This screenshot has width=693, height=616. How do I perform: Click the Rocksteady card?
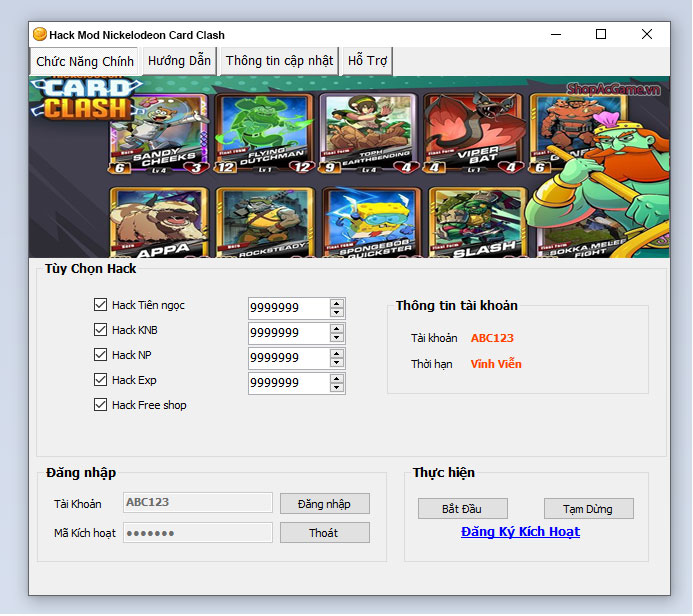click(265, 223)
